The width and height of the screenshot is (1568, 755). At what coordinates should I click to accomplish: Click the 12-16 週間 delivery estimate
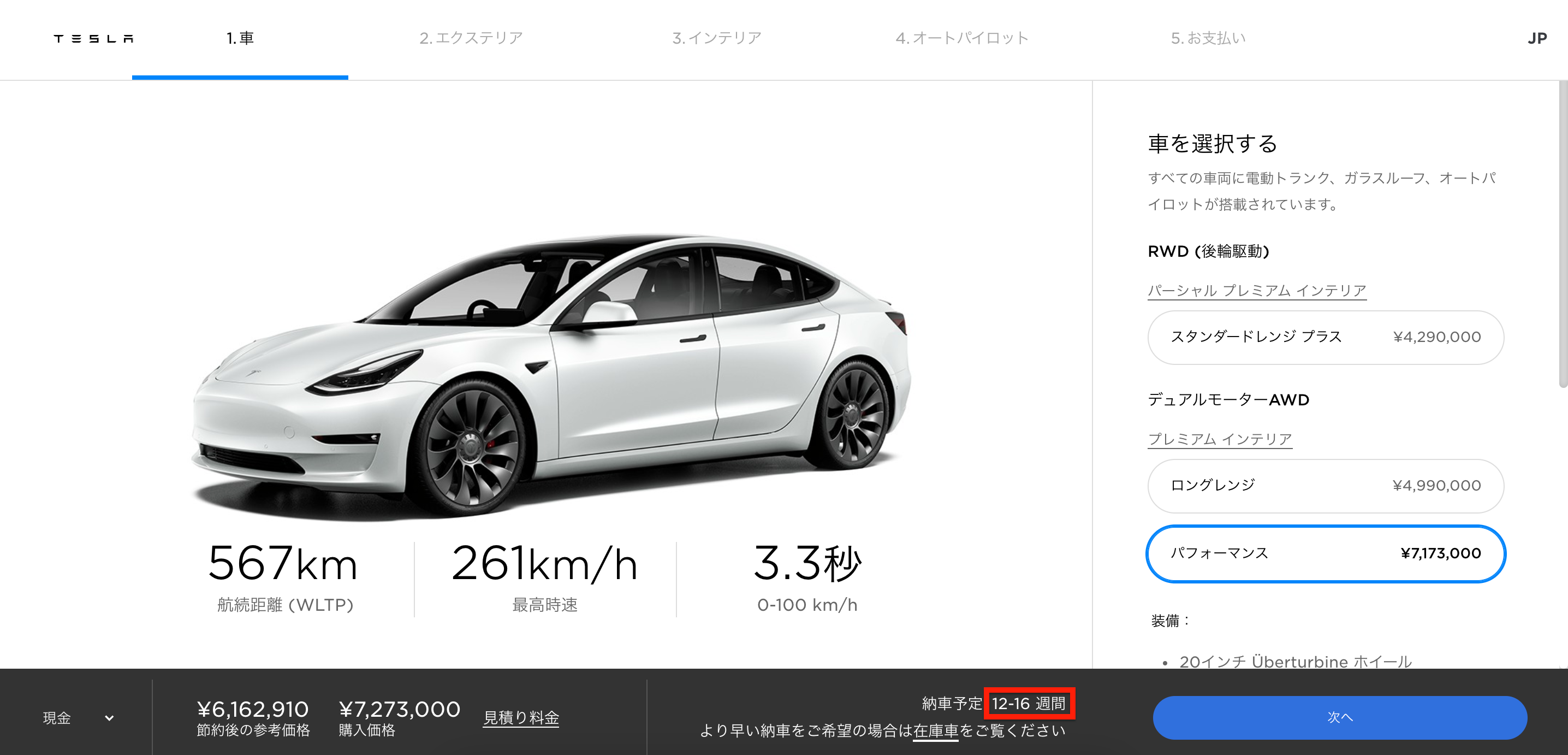coord(1029,703)
